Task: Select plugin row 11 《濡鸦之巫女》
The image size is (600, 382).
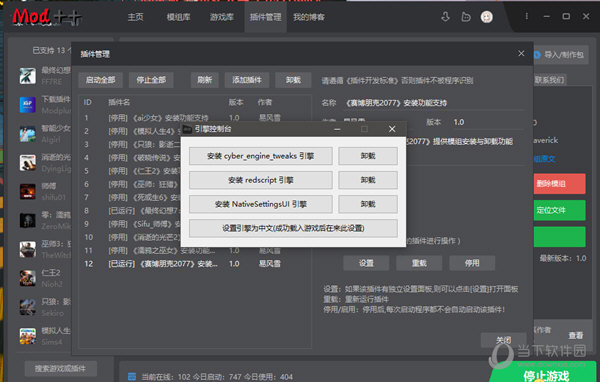Action: click(195, 250)
